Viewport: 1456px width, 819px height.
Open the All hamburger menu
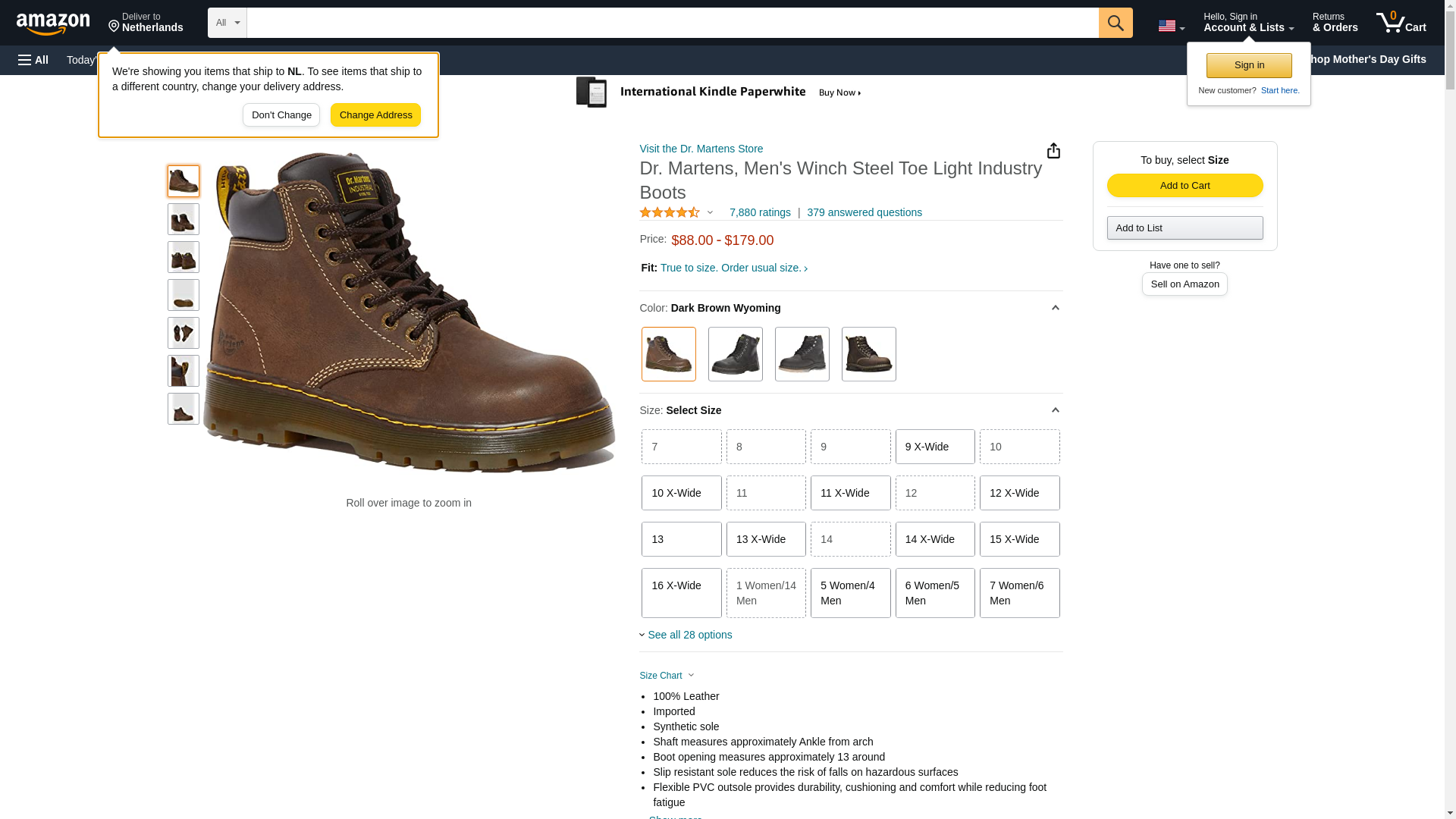tap(33, 60)
